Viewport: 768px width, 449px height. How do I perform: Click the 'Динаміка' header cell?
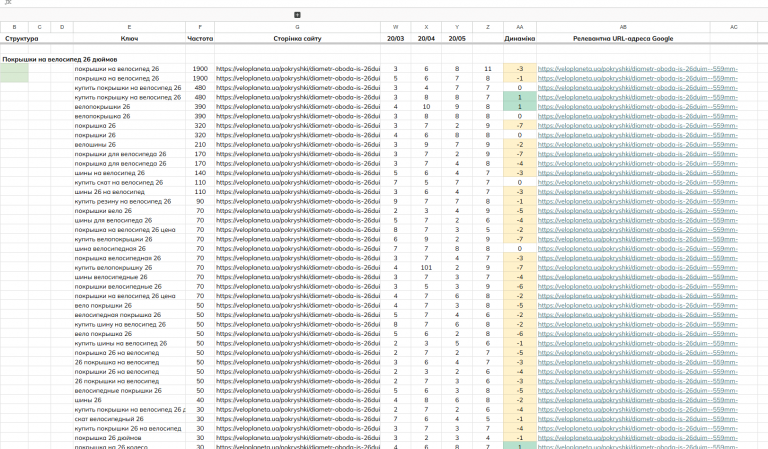520,38
